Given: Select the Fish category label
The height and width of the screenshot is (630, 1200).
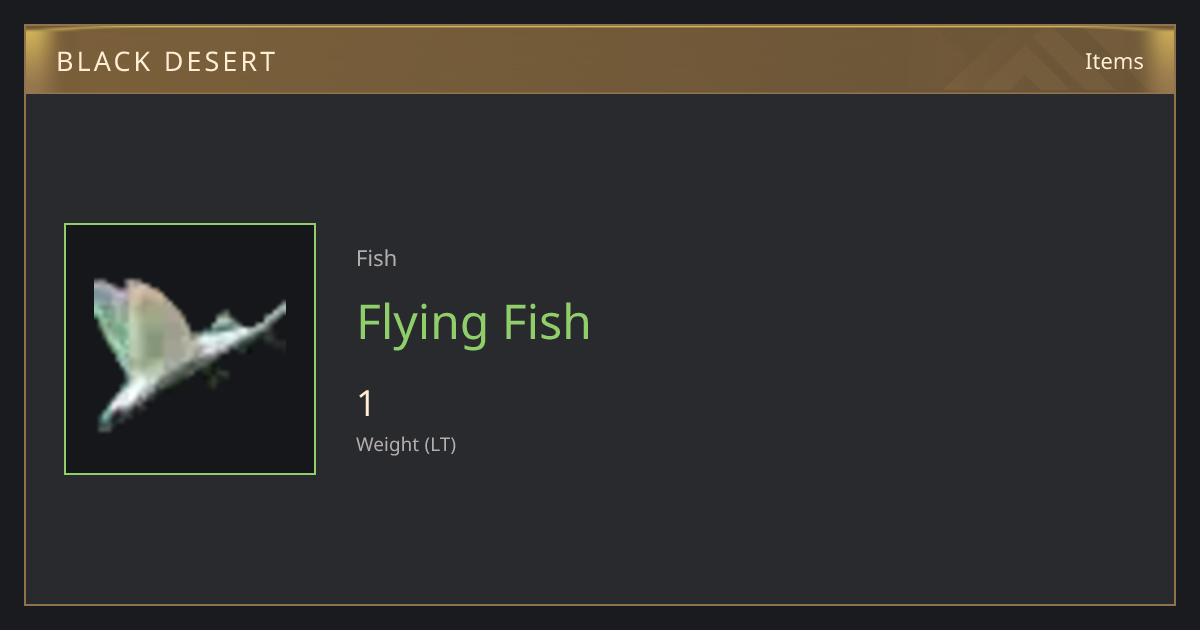Looking at the screenshot, I should click(x=376, y=258).
